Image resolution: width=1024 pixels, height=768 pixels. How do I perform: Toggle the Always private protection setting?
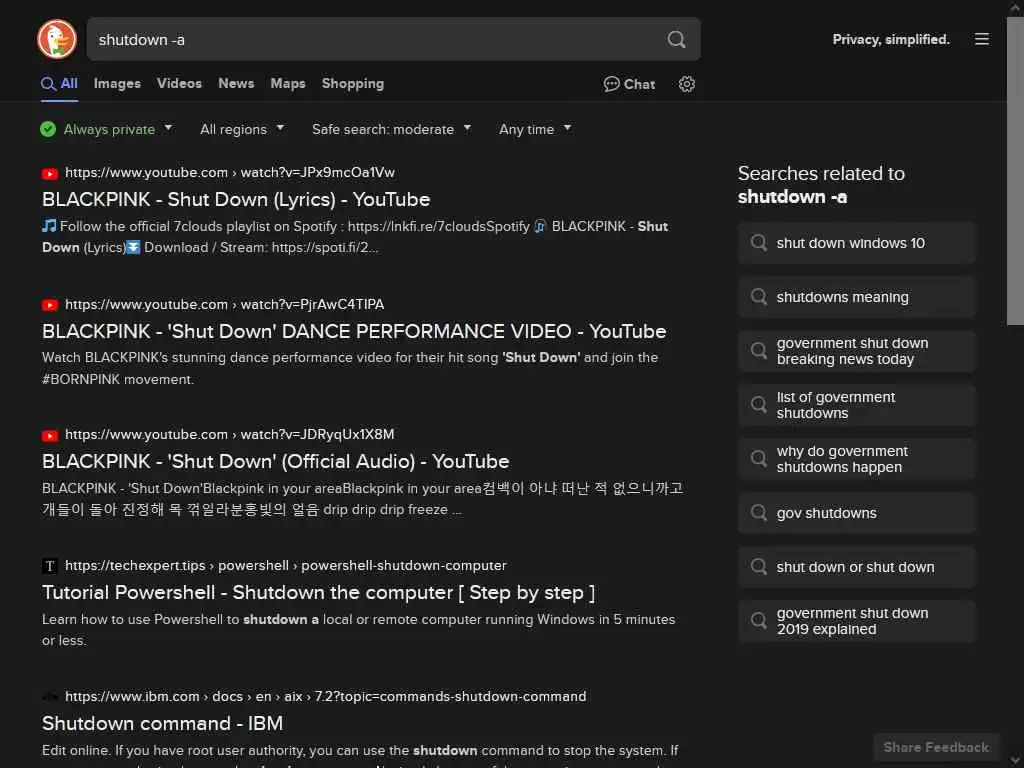tap(106, 129)
